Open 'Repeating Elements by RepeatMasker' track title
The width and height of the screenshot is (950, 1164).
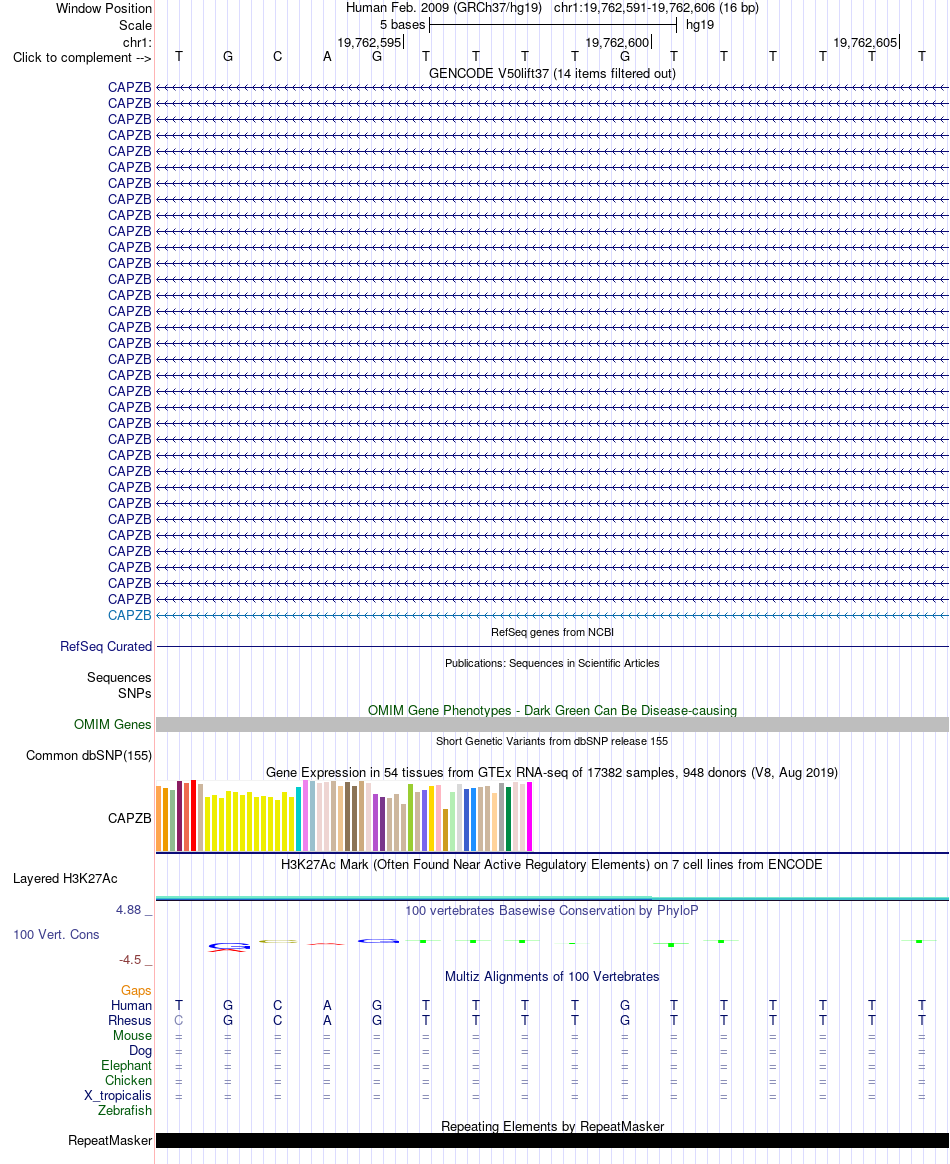552,1127
